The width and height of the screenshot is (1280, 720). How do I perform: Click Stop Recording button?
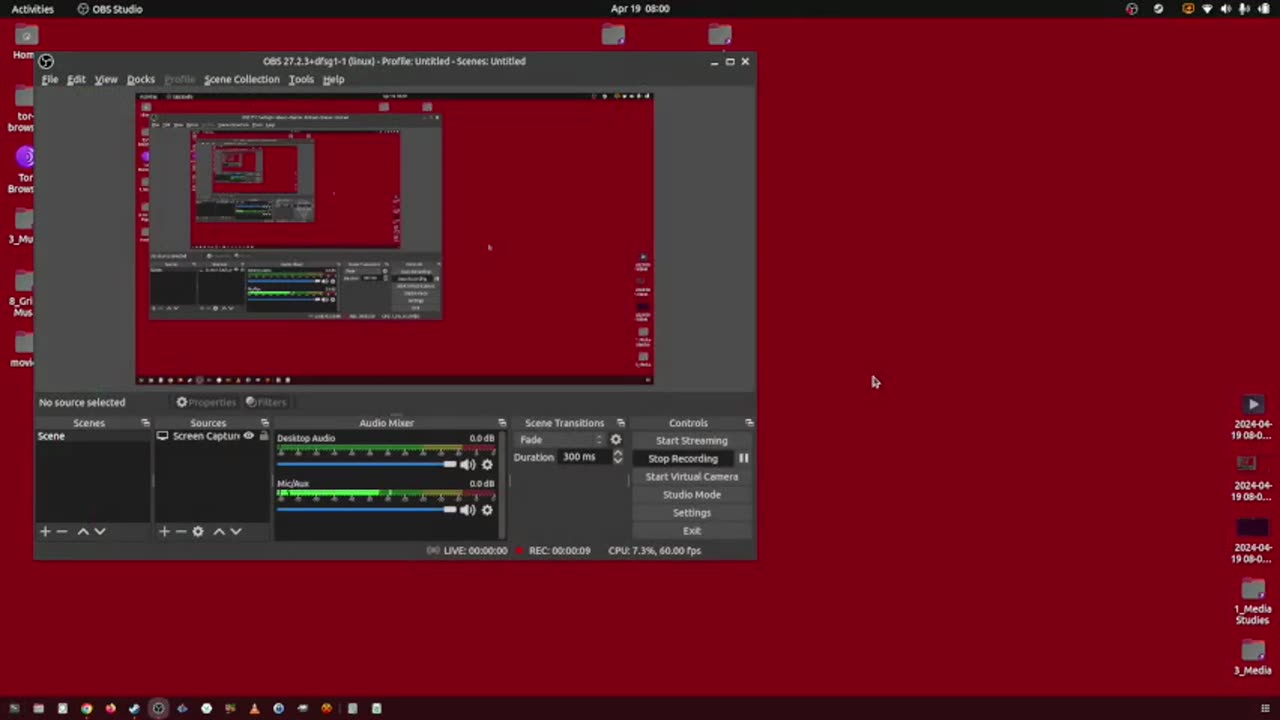(x=683, y=459)
